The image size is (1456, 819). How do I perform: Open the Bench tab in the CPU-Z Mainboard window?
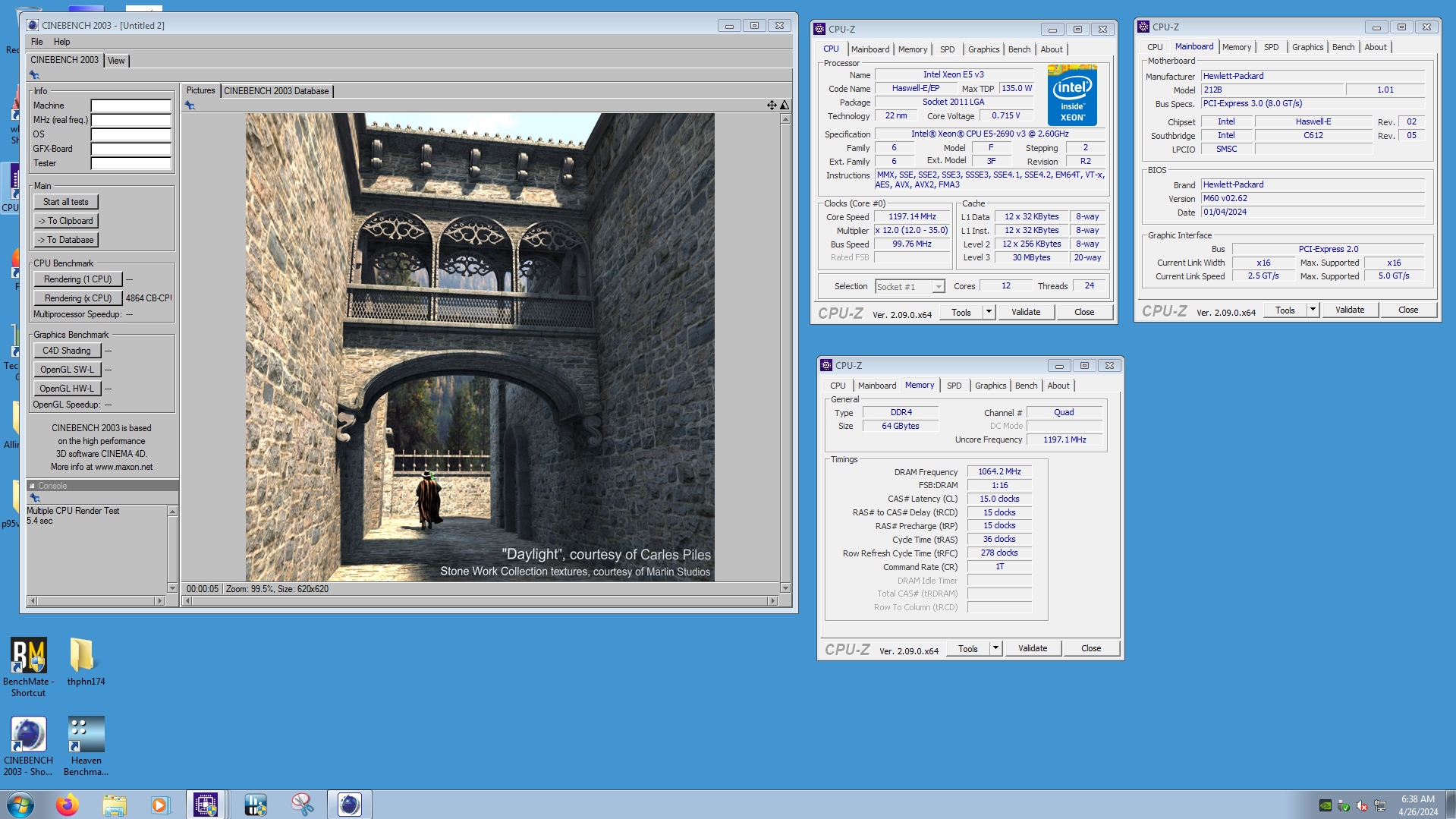tap(1343, 47)
